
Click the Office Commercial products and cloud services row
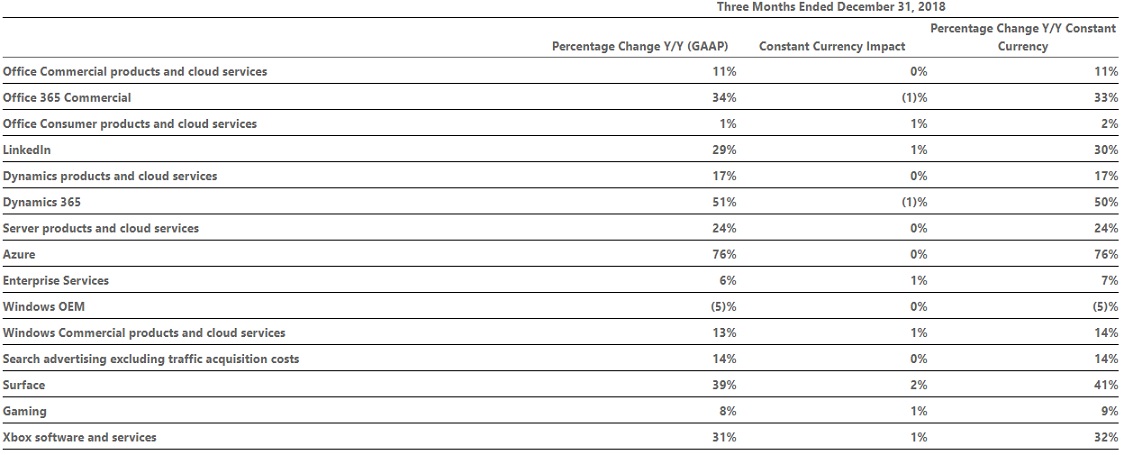(562, 72)
